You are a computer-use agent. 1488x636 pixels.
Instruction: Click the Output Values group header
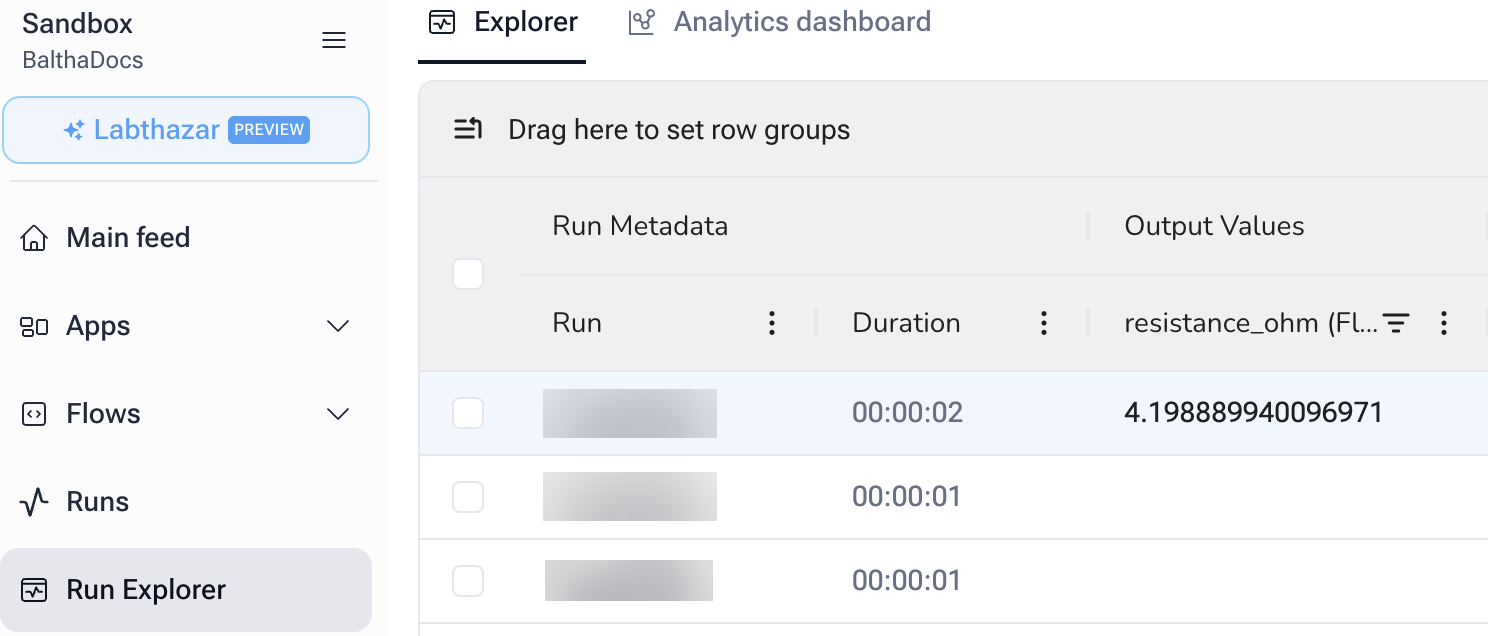coord(1214,226)
